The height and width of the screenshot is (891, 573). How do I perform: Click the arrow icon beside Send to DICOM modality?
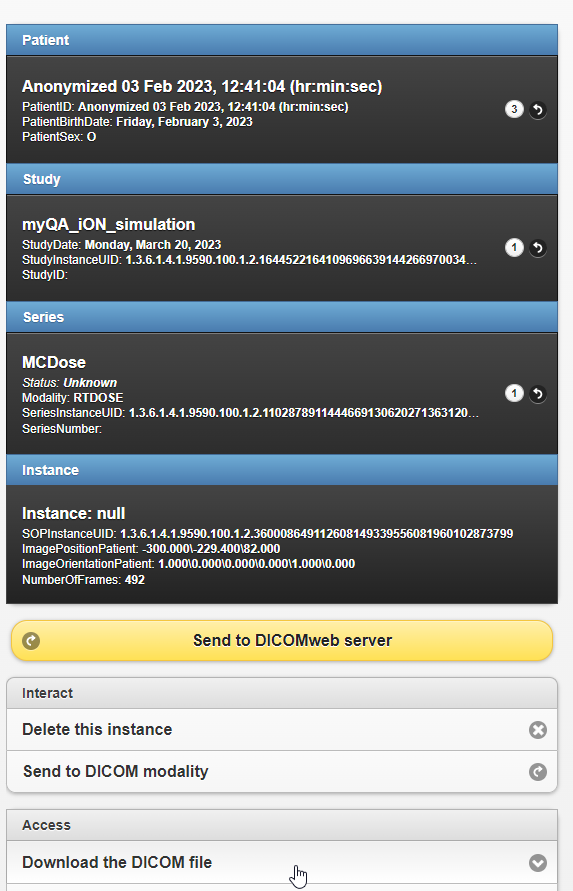[538, 772]
